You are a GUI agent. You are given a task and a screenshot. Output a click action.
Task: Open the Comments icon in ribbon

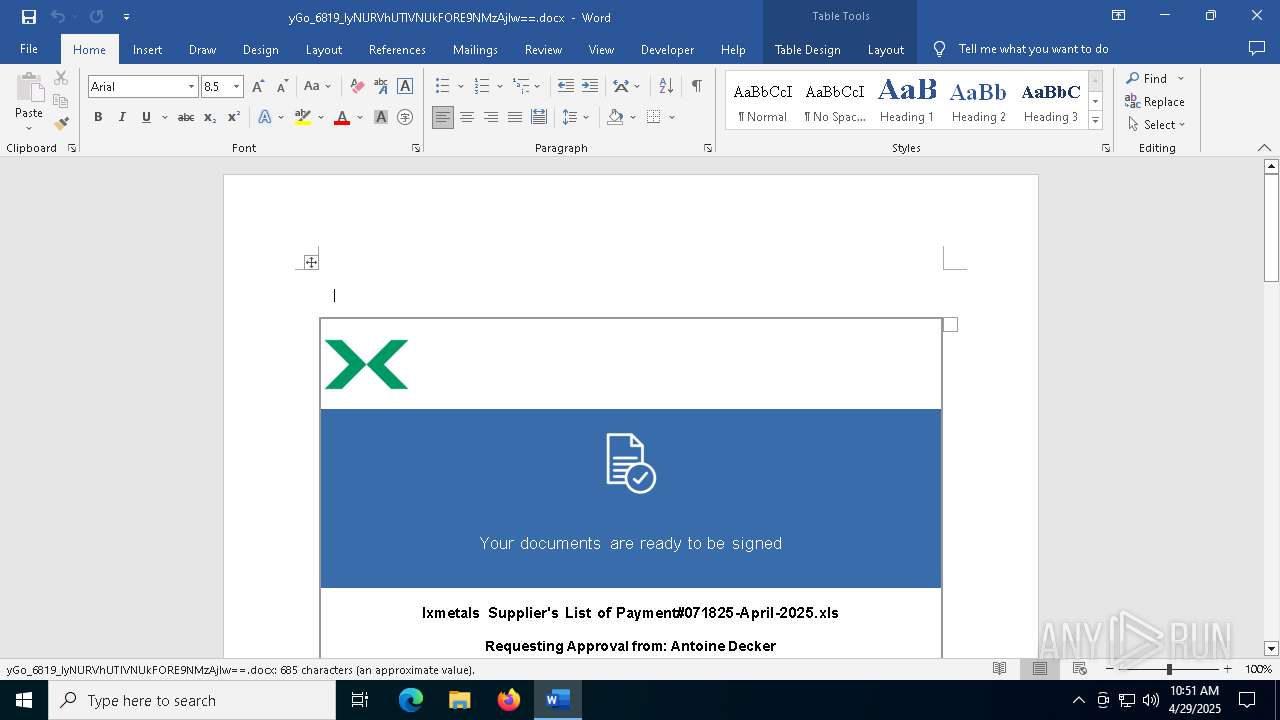(x=1257, y=48)
